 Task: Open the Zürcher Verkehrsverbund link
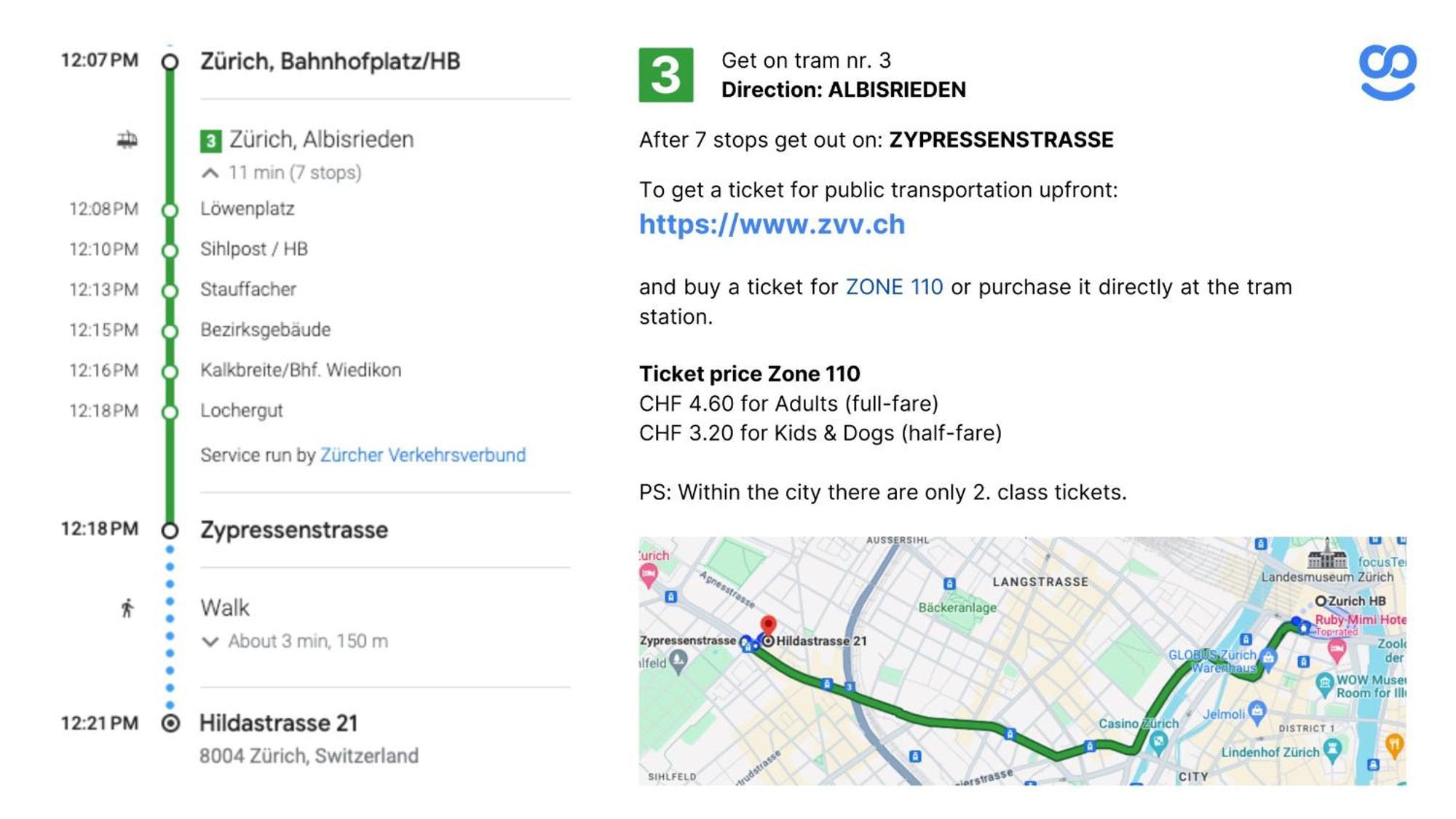tap(423, 455)
